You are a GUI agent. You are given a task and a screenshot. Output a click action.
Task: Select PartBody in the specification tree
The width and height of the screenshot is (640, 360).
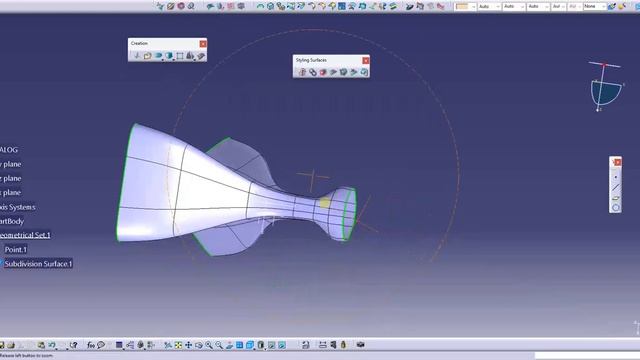click(12, 221)
